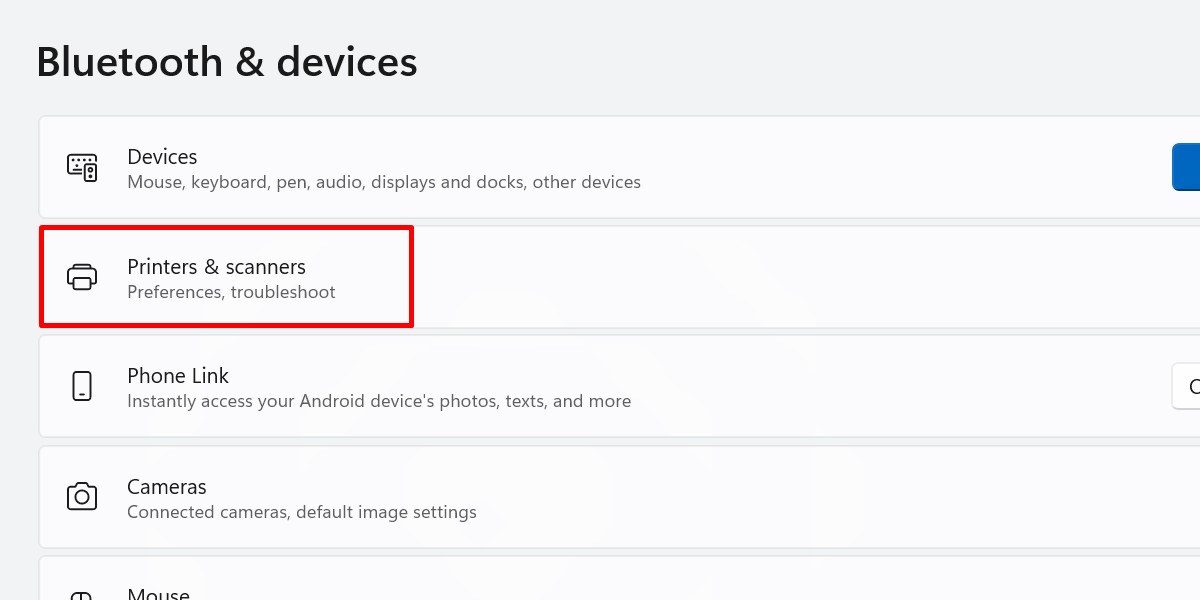Open the Mouse settings row
This screenshot has width=1200, height=600.
coord(400,590)
